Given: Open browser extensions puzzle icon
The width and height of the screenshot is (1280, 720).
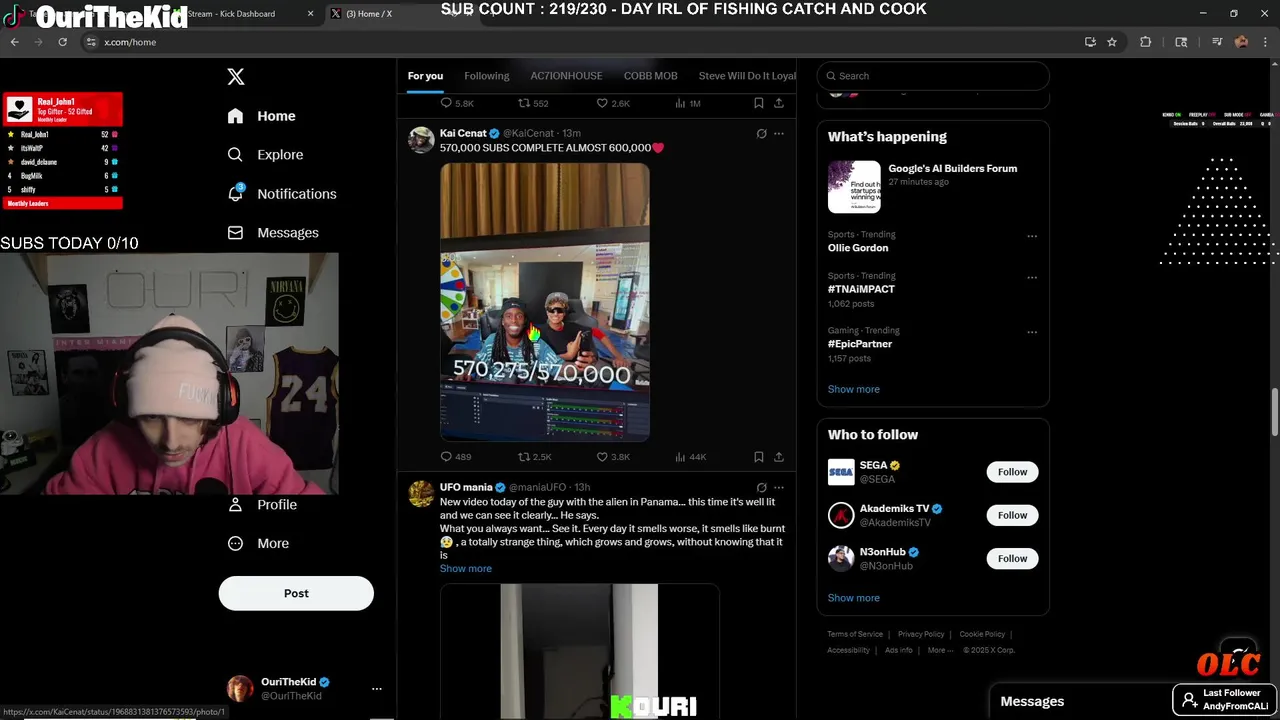Looking at the screenshot, I should pyautogui.click(x=1146, y=42).
